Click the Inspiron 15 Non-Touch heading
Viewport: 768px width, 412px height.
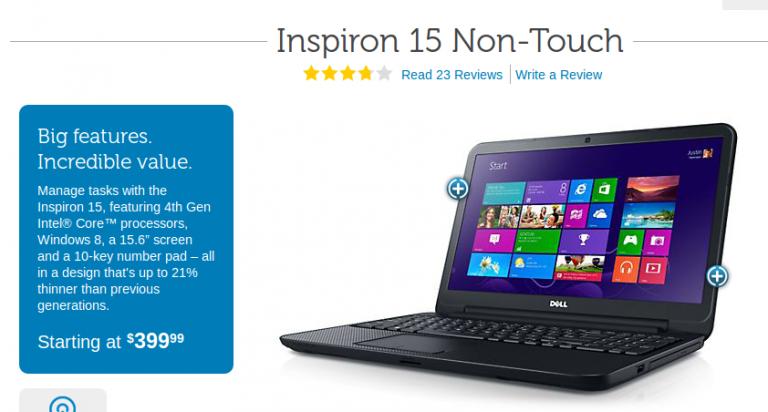click(450, 40)
